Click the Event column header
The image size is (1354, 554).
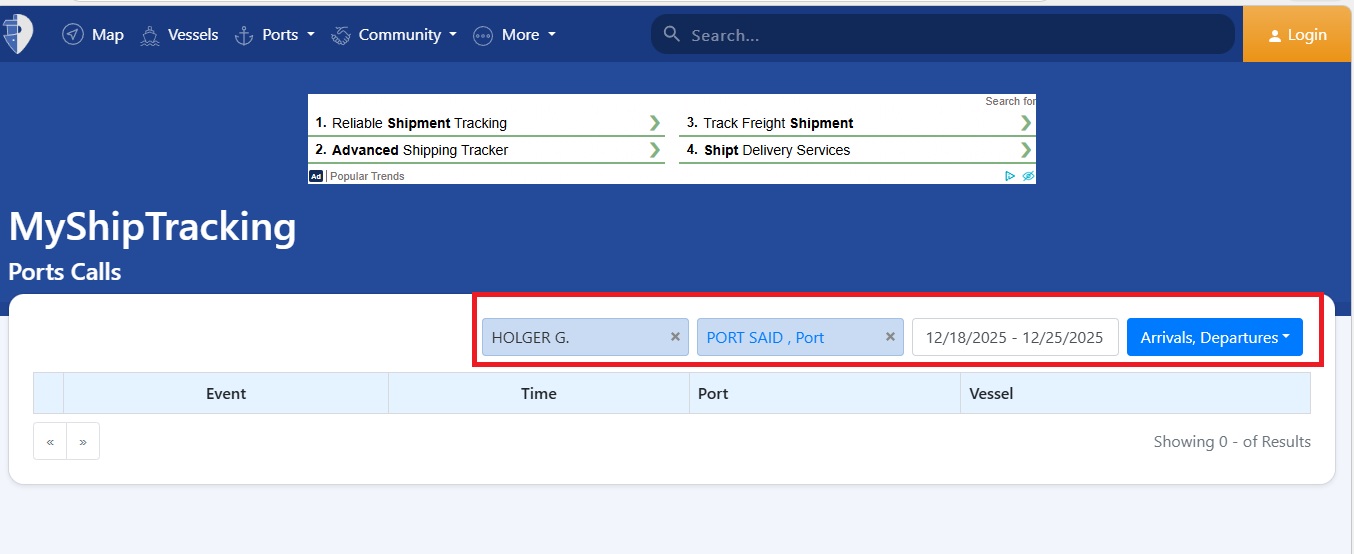226,393
